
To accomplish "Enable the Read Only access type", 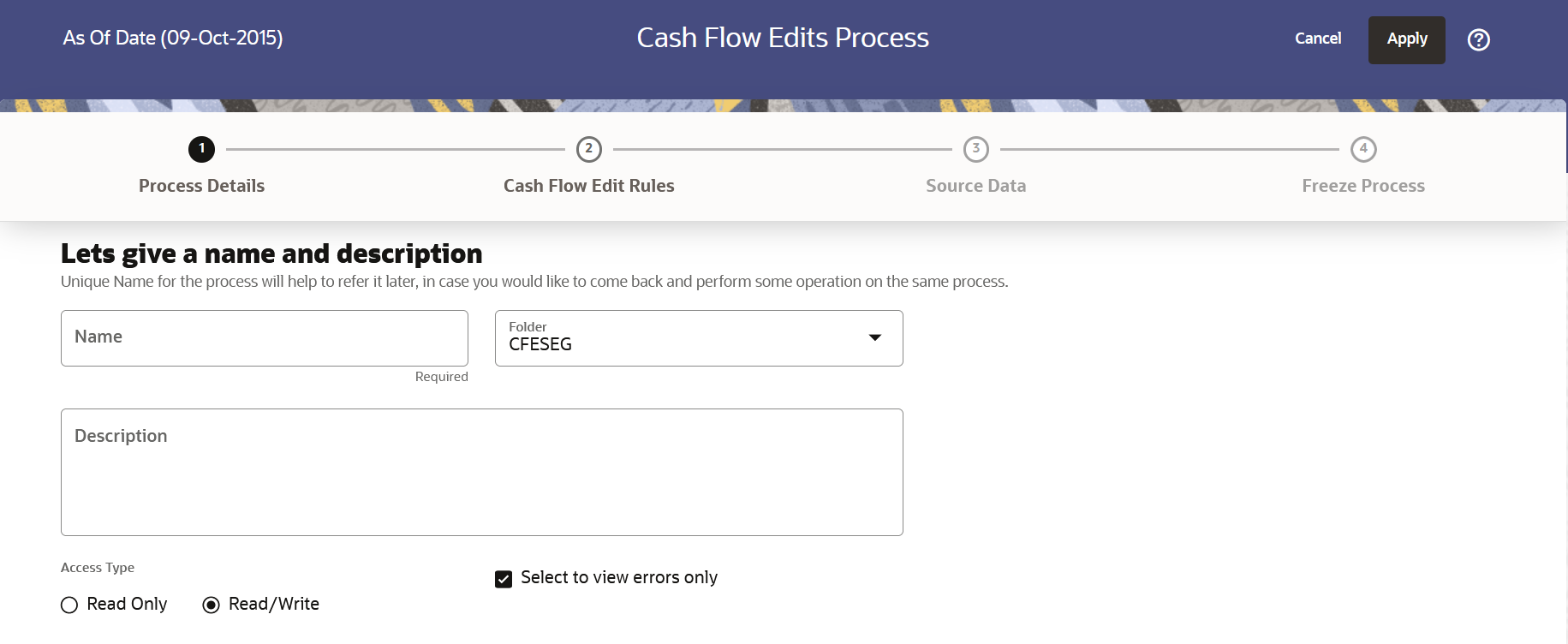I will click(x=69, y=605).
